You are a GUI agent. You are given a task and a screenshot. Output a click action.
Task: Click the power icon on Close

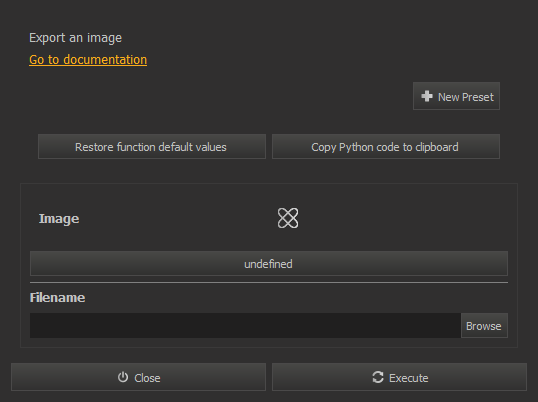pos(123,377)
